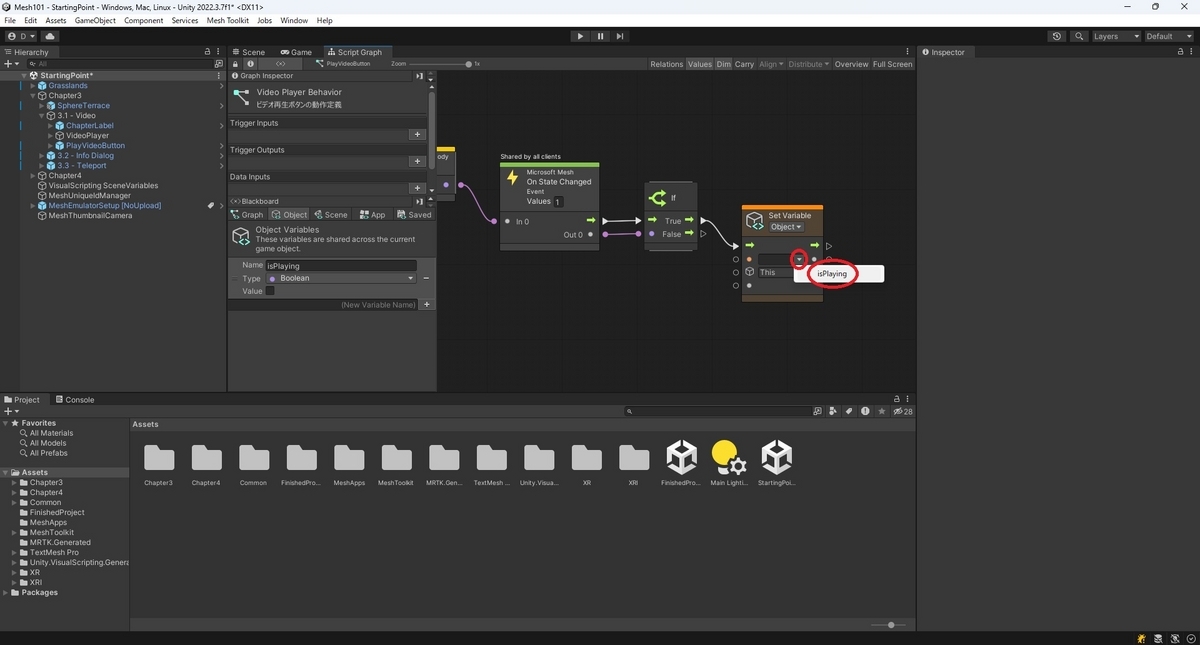This screenshot has width=1200, height=645.
Task: Collapse the 3.1 - Video item
Action: coord(42,116)
